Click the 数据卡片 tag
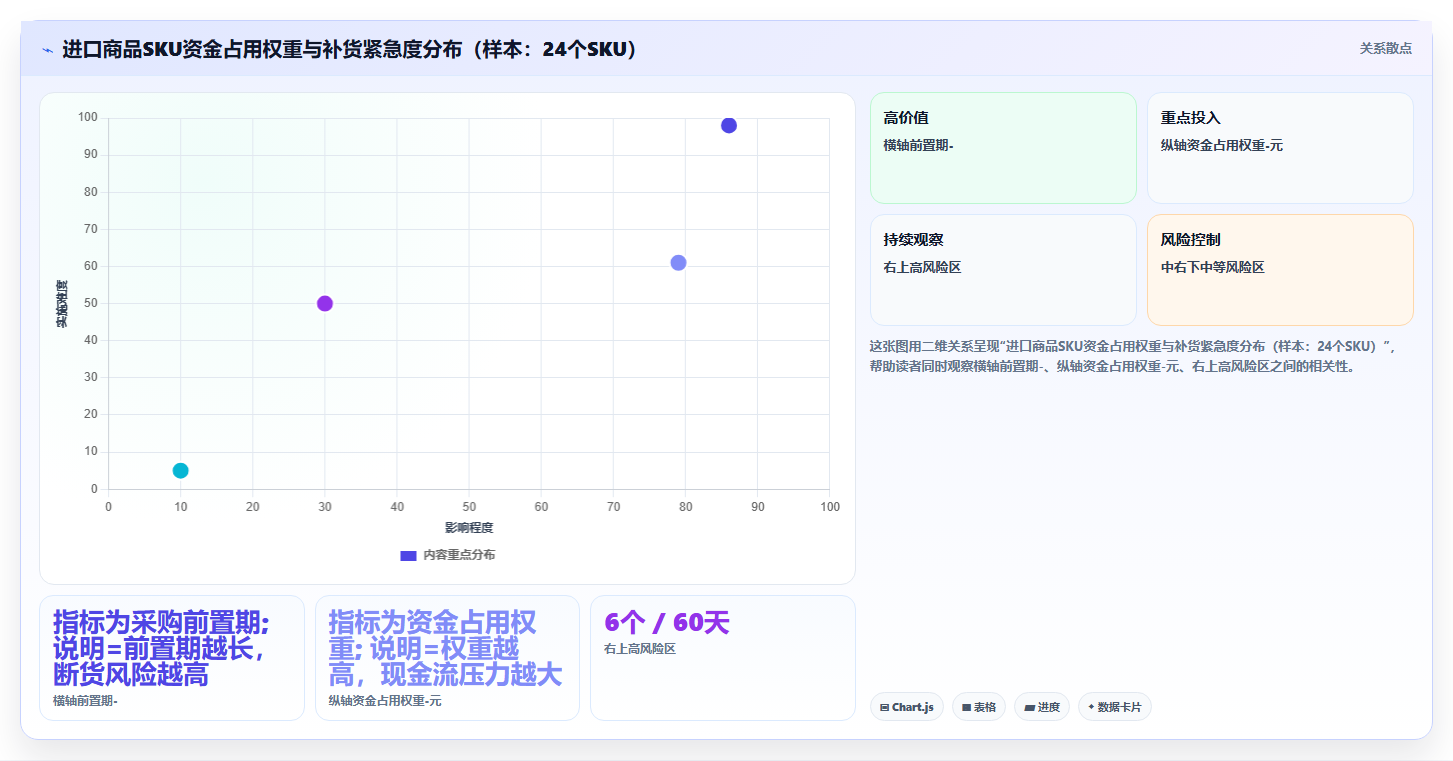 pyautogui.click(x=1115, y=707)
